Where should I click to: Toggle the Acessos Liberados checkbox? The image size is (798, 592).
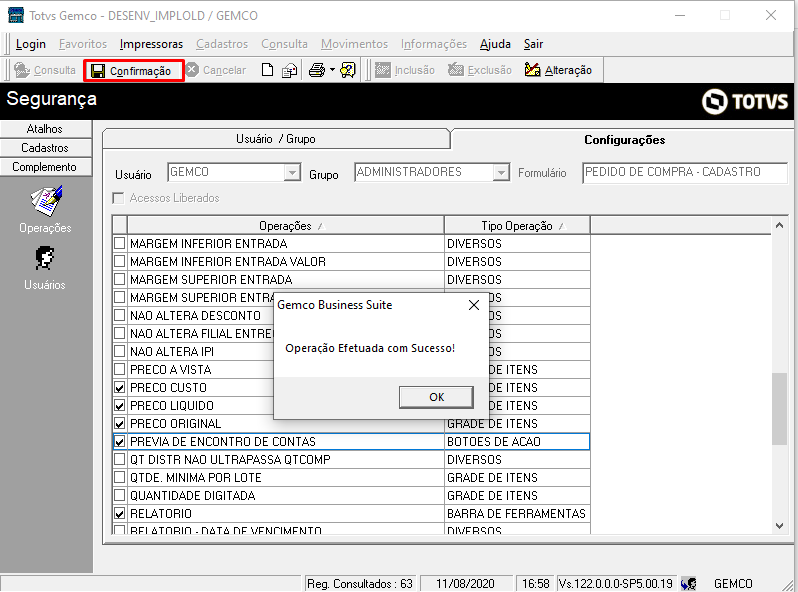coord(118,198)
